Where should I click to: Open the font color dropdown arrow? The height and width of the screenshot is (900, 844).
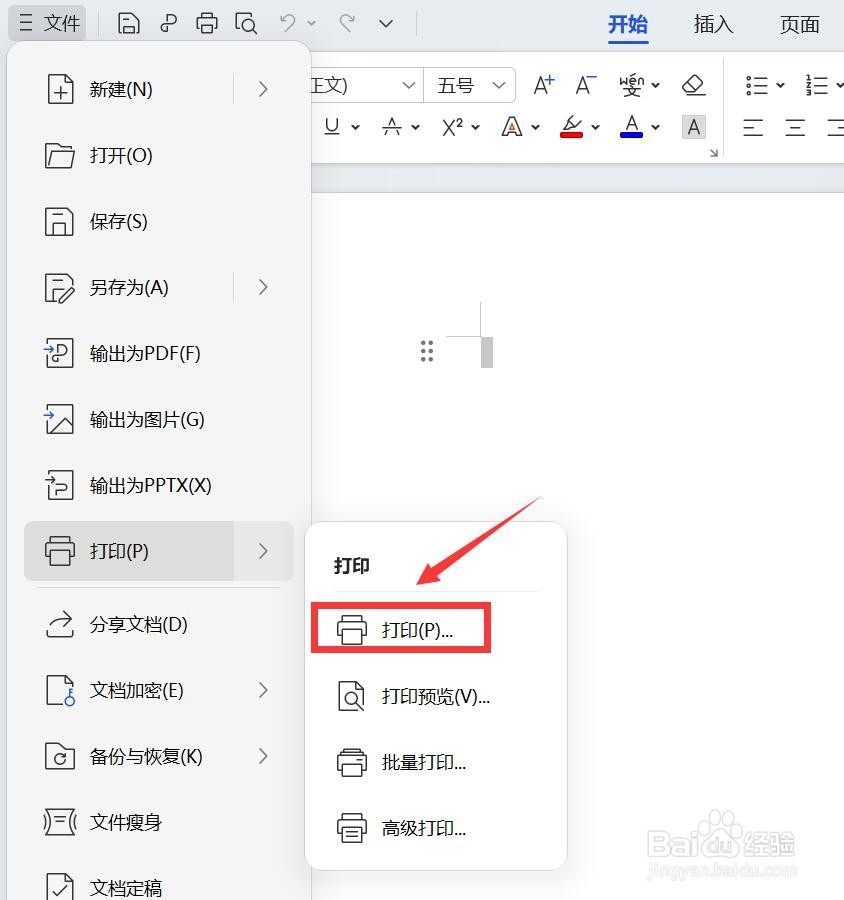click(x=656, y=127)
